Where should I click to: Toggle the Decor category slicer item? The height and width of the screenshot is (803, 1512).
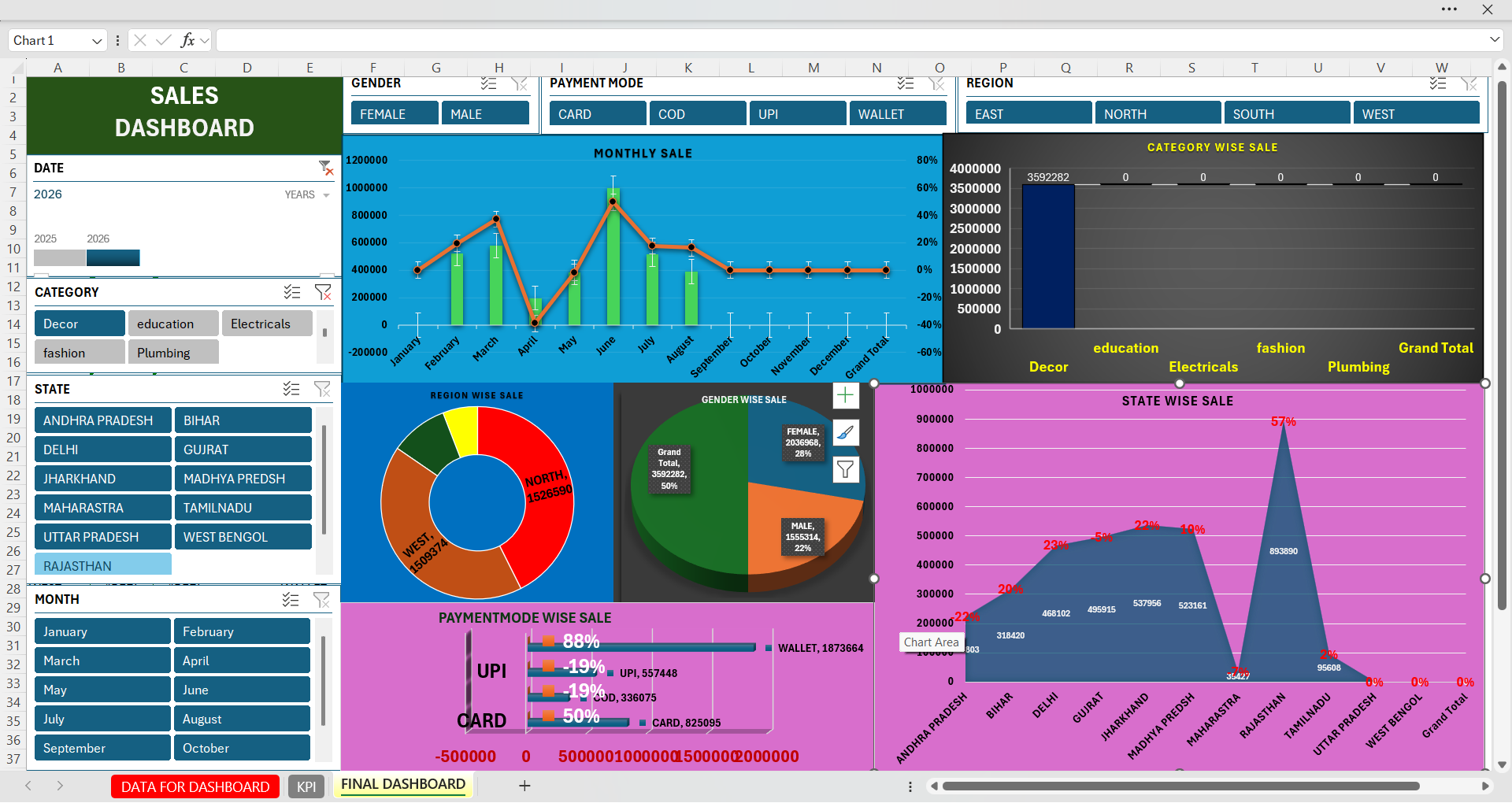pos(80,324)
